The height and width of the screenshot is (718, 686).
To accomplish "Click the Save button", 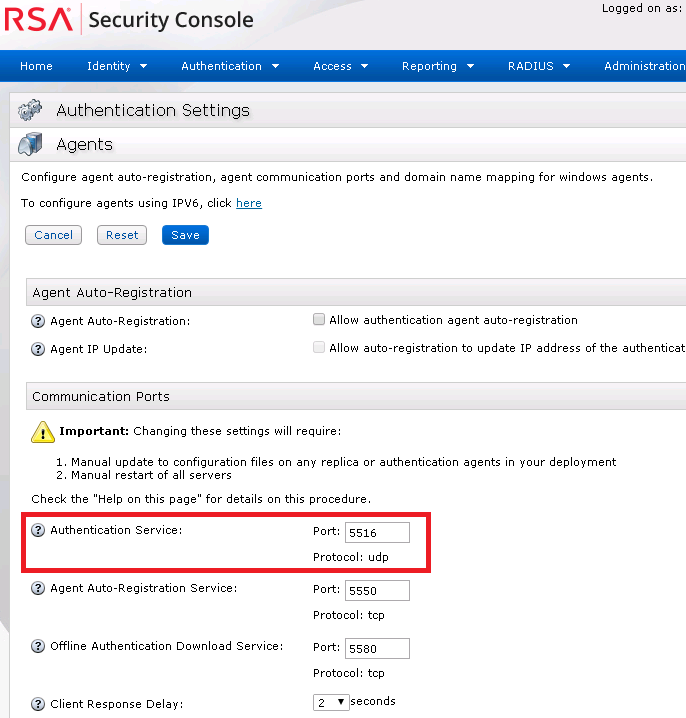I will 185,235.
